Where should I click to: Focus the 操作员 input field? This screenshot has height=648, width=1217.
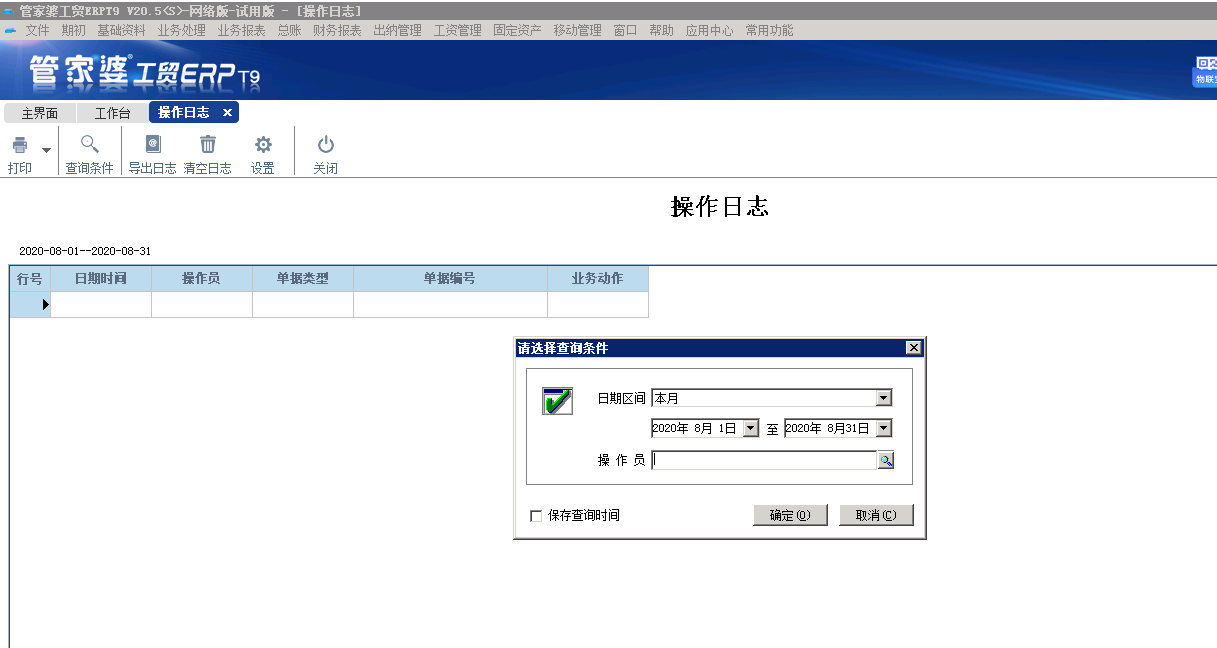point(764,460)
